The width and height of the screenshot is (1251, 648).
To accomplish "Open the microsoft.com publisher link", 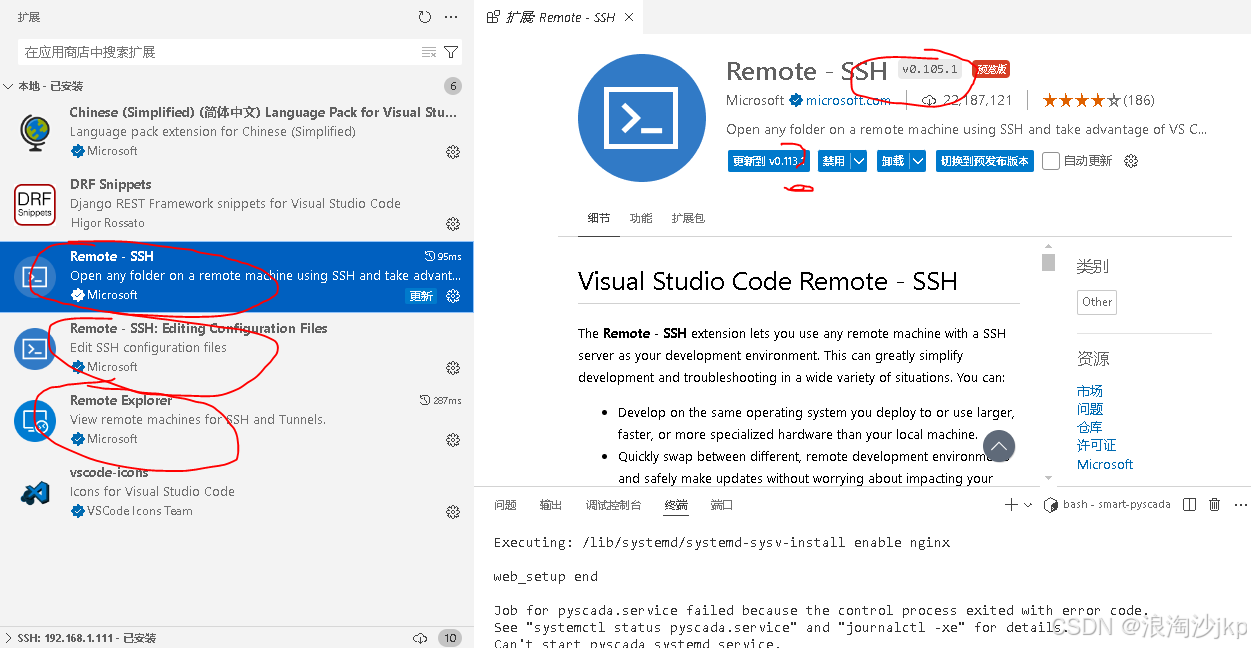I will (848, 100).
